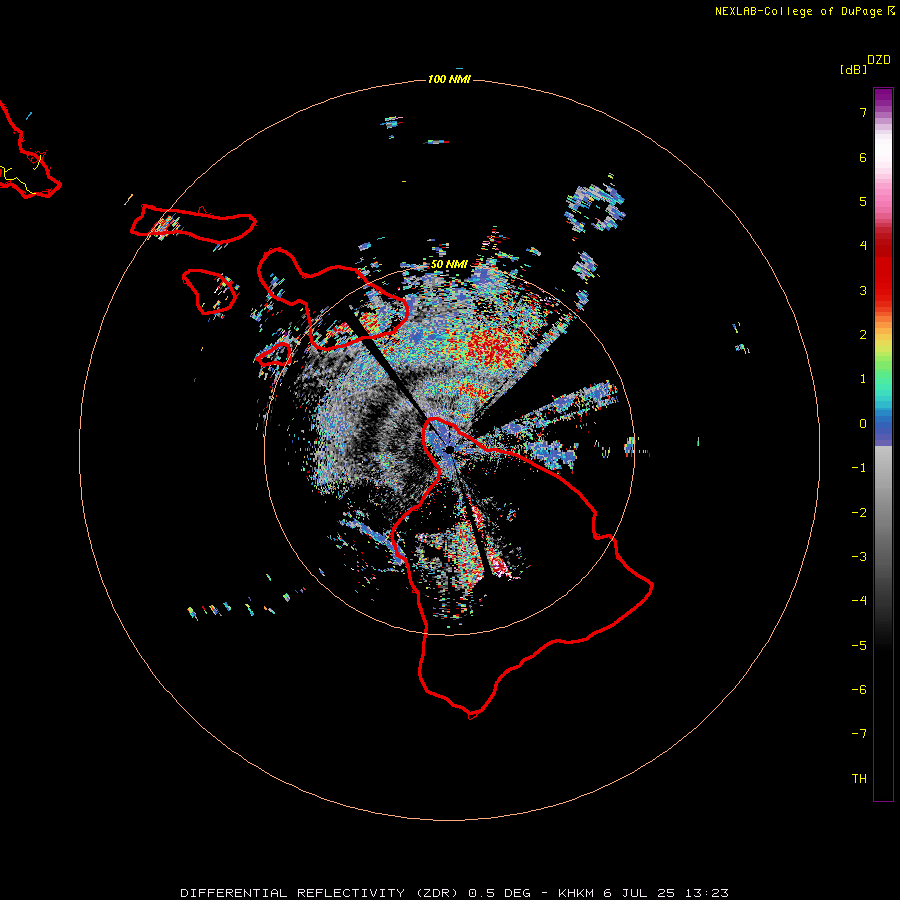
Task: Click the radar site dot at the rings' center
Action: pos(449,449)
